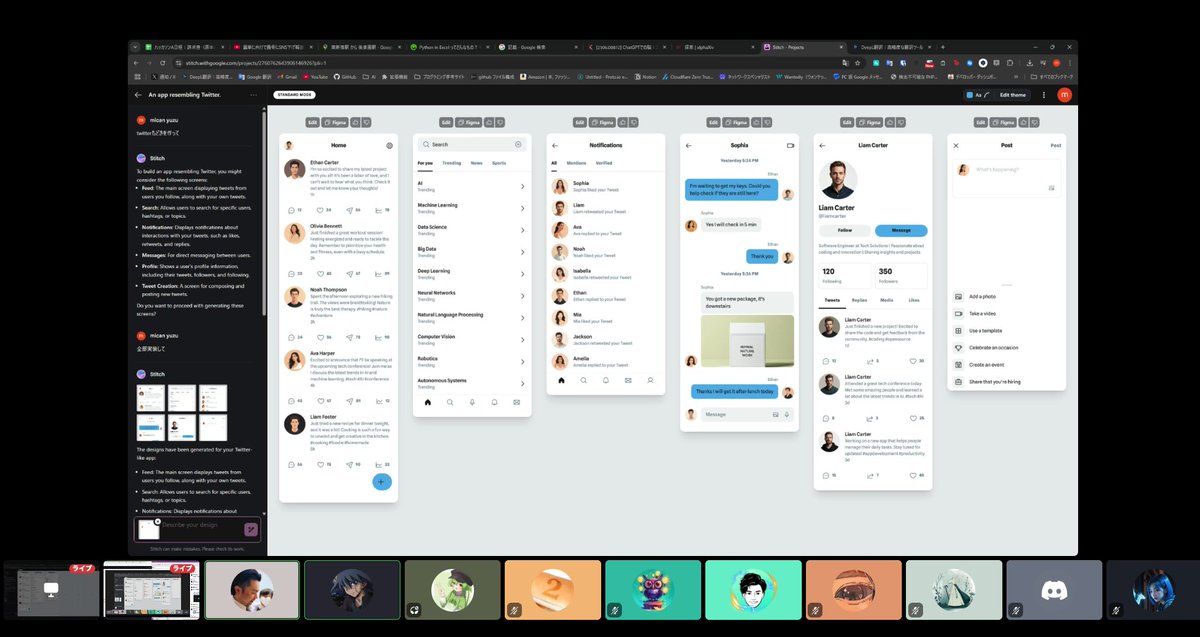
Task: Click the bell icon in Notifications navbar
Action: (605, 380)
